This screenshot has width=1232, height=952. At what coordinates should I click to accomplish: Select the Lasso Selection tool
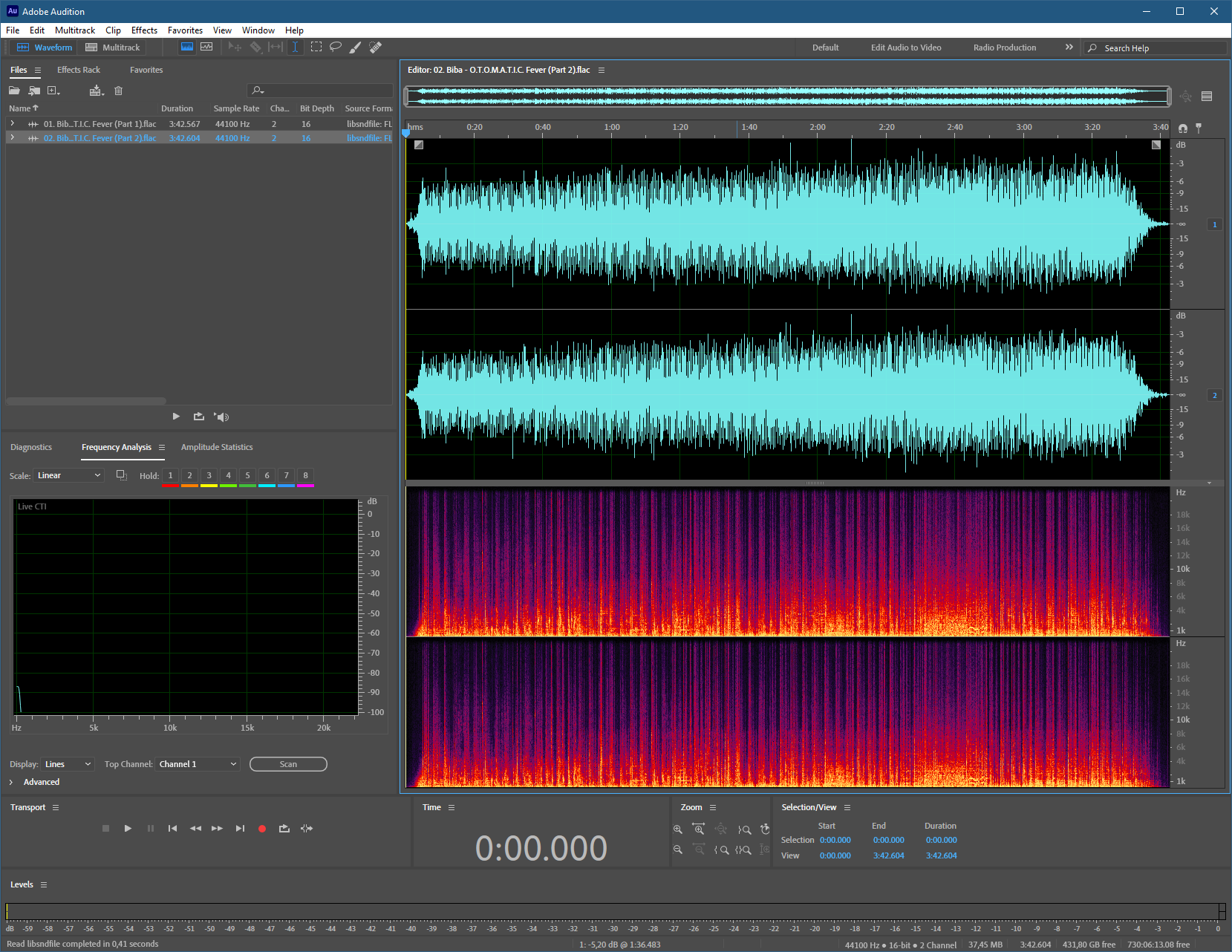tap(336, 47)
